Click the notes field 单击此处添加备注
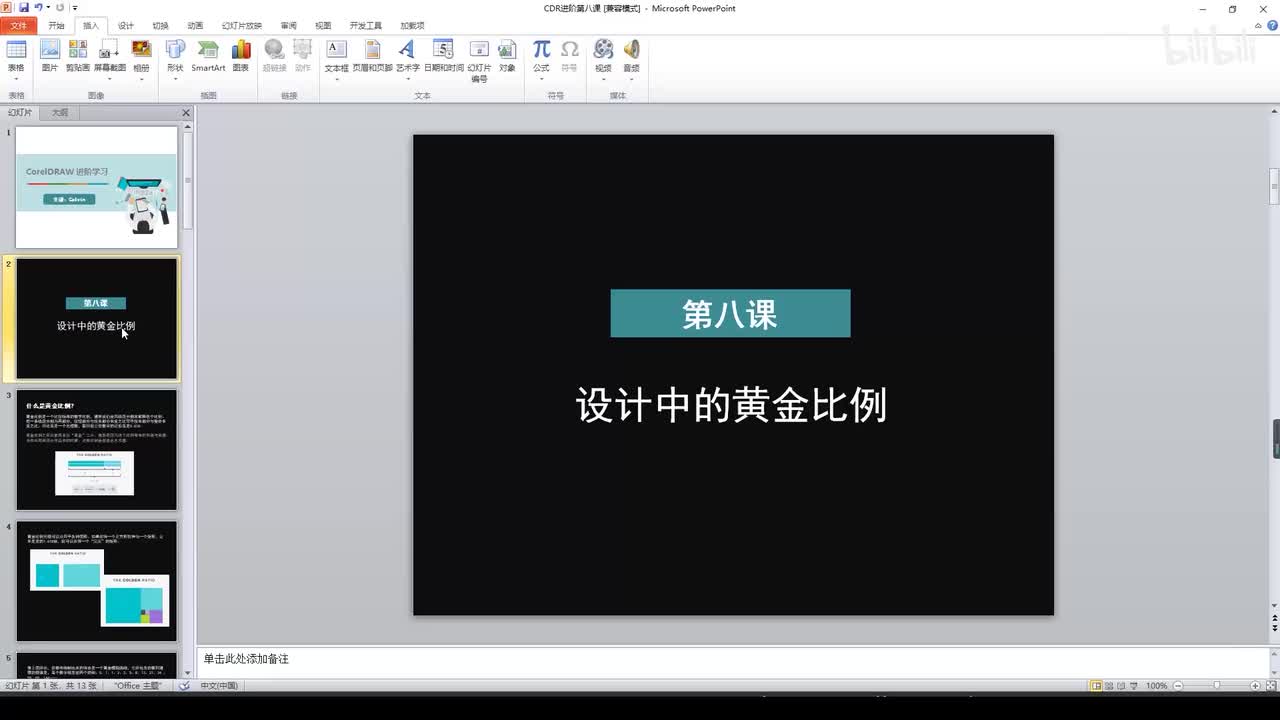 coord(732,660)
